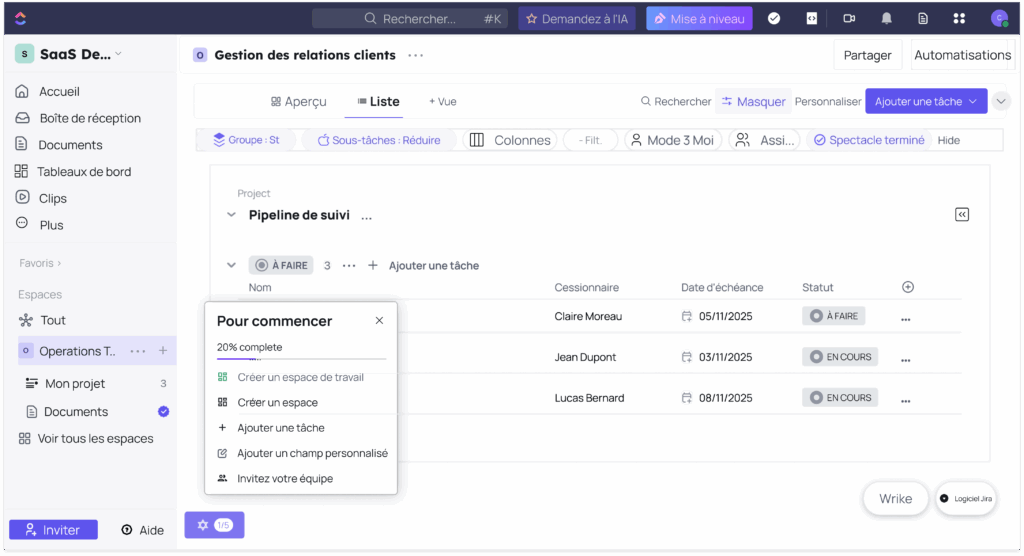The width and height of the screenshot is (1024, 556).
Task: Show more options via Plus
Action: 51,225
